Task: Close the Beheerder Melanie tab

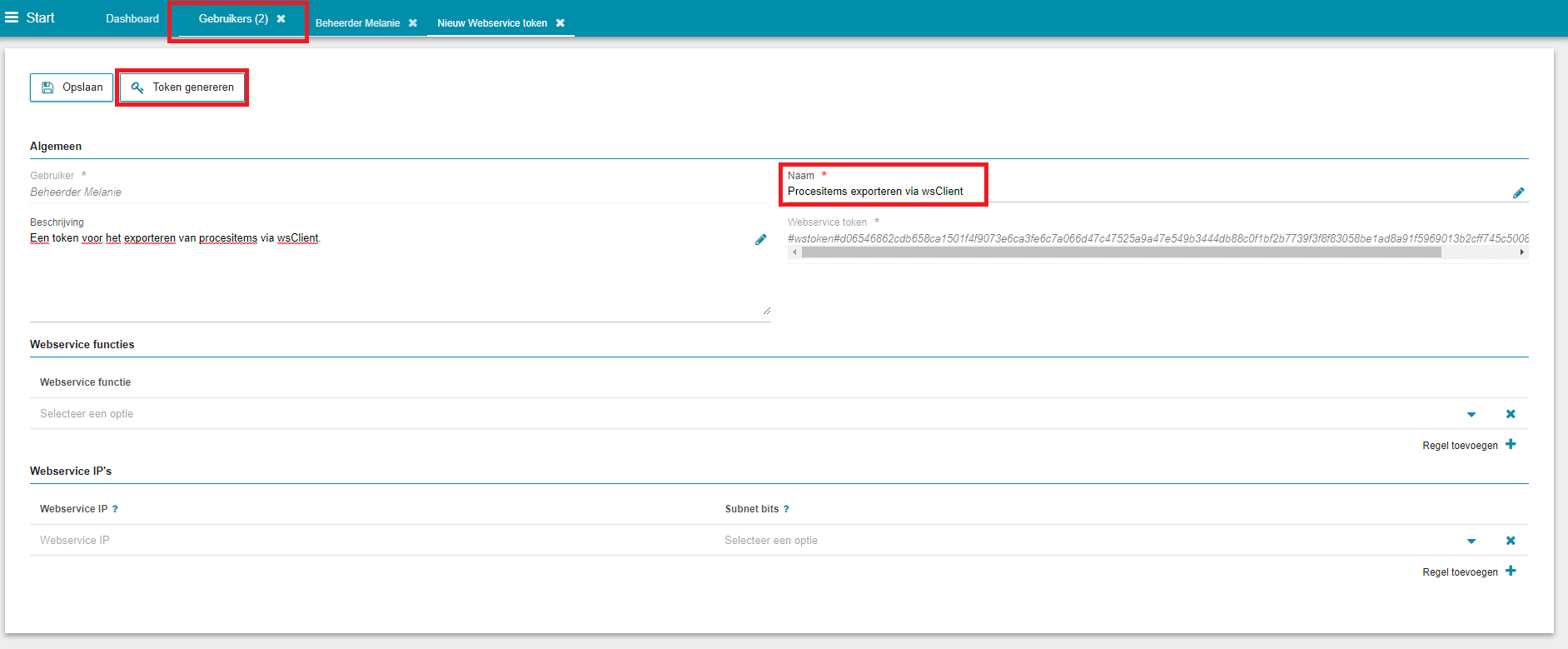Action: click(x=413, y=23)
